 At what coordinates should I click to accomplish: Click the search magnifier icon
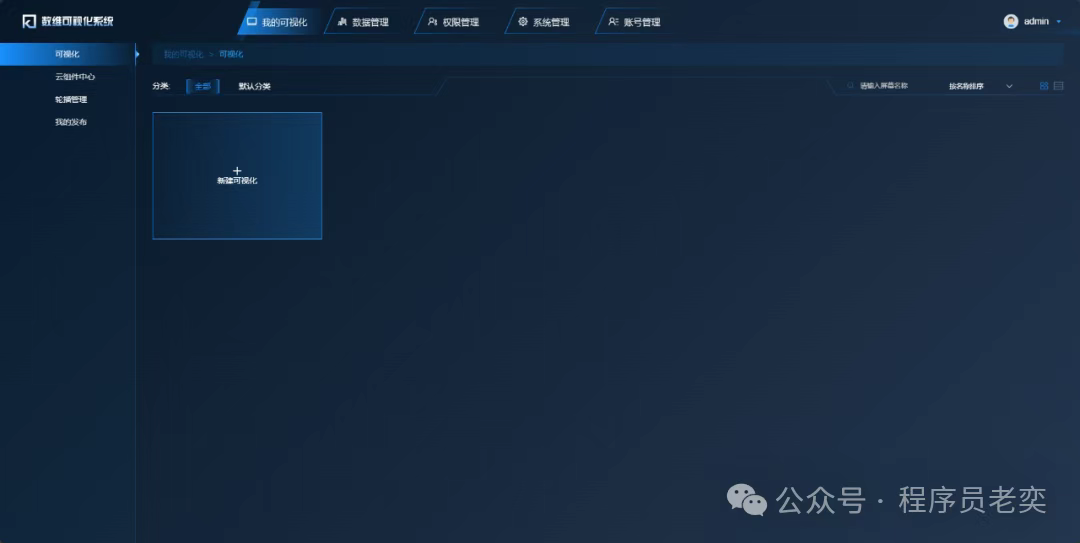[851, 86]
